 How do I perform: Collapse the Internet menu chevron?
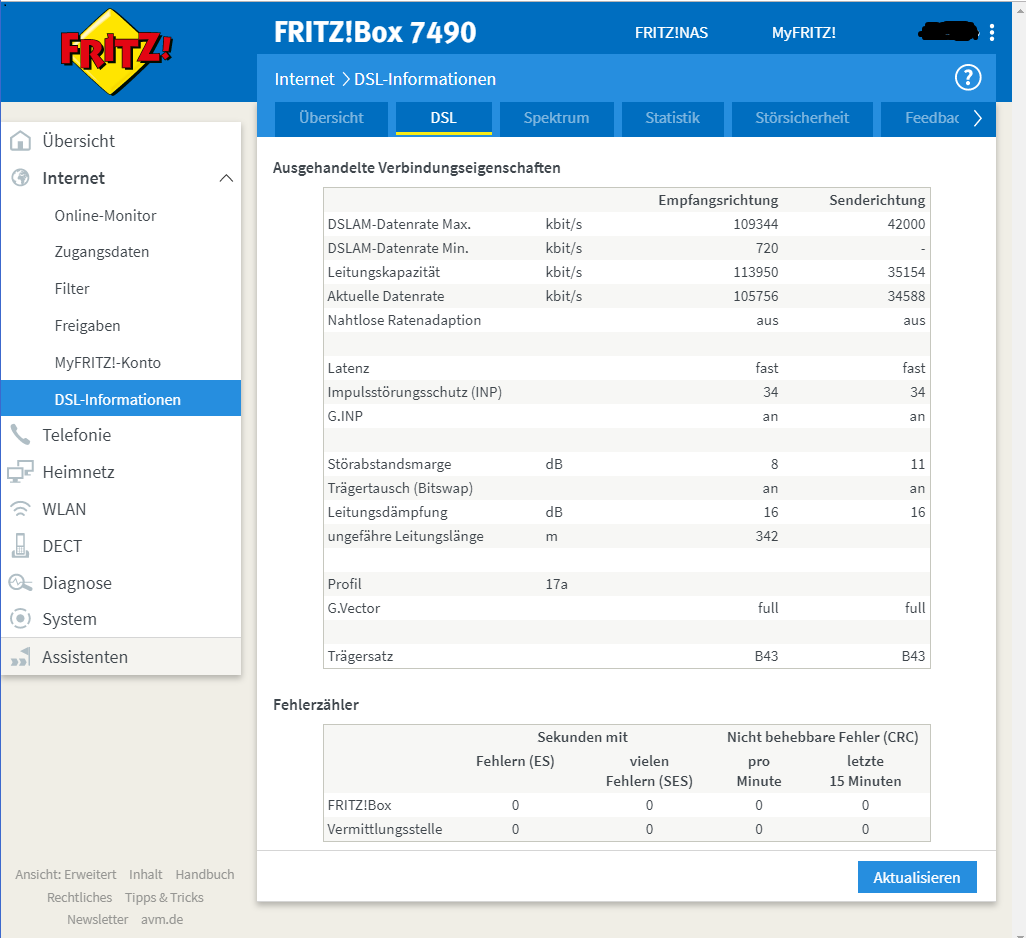coord(226,178)
